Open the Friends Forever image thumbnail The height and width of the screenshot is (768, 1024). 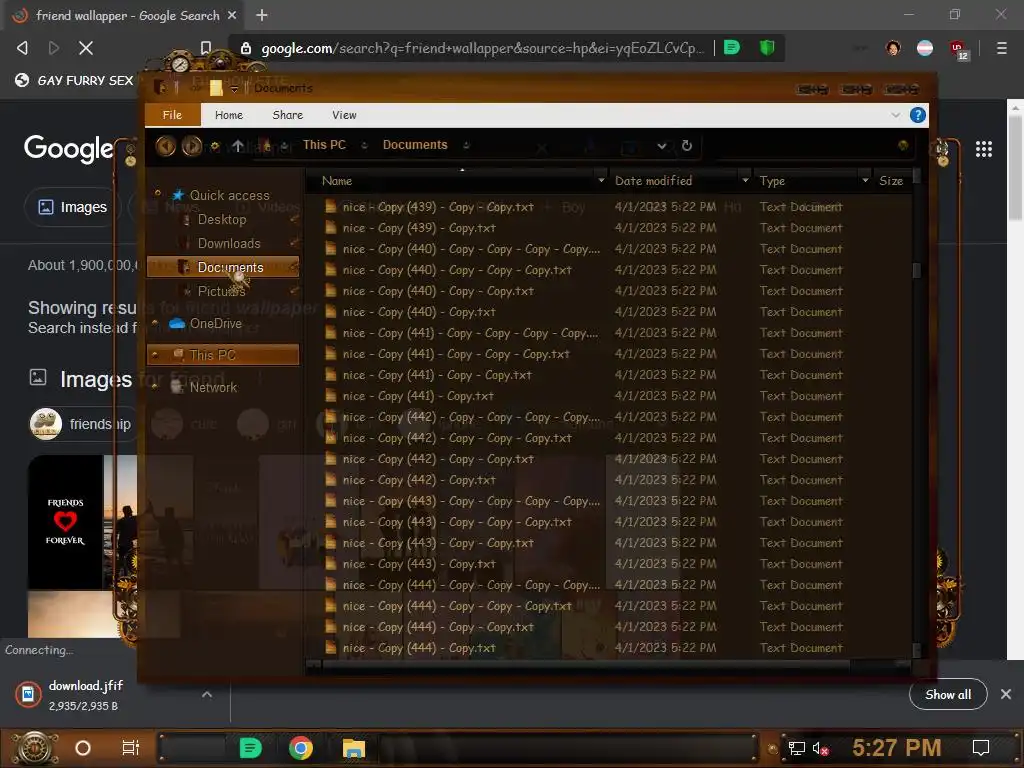[65, 522]
